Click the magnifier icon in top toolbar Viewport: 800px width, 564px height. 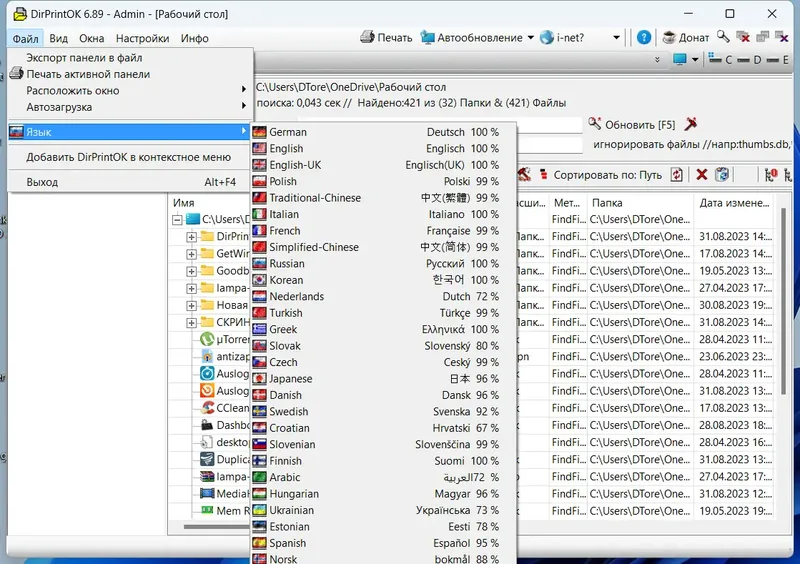pyautogui.click(x=722, y=36)
